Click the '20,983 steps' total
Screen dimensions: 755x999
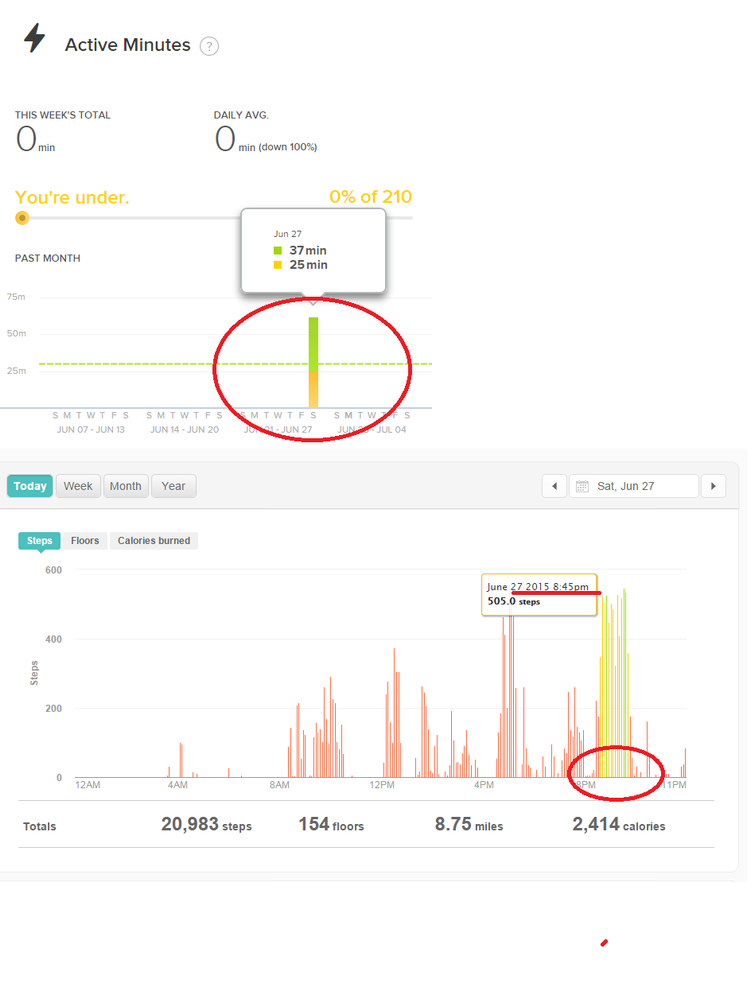206,824
